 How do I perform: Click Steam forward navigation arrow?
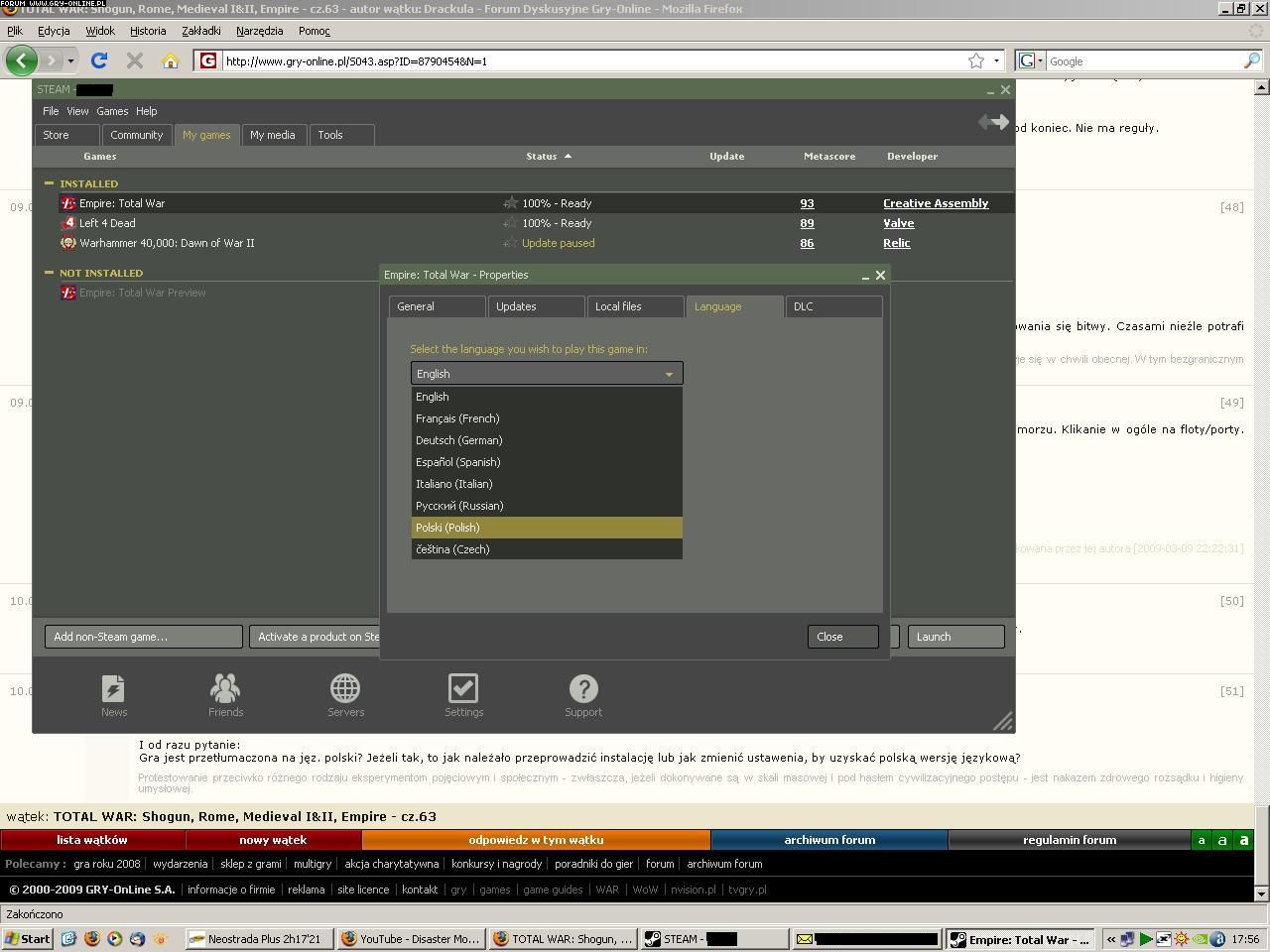pyautogui.click(x=1001, y=122)
